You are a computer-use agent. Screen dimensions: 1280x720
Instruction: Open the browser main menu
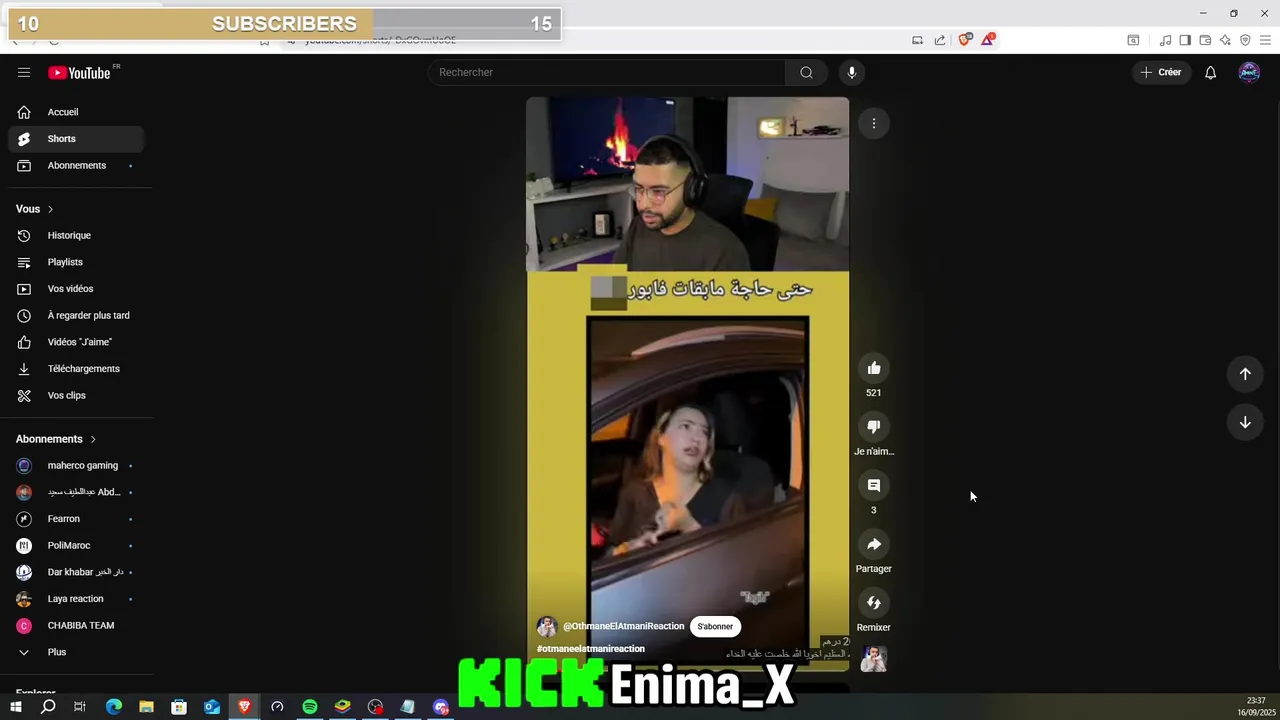pos(1265,40)
